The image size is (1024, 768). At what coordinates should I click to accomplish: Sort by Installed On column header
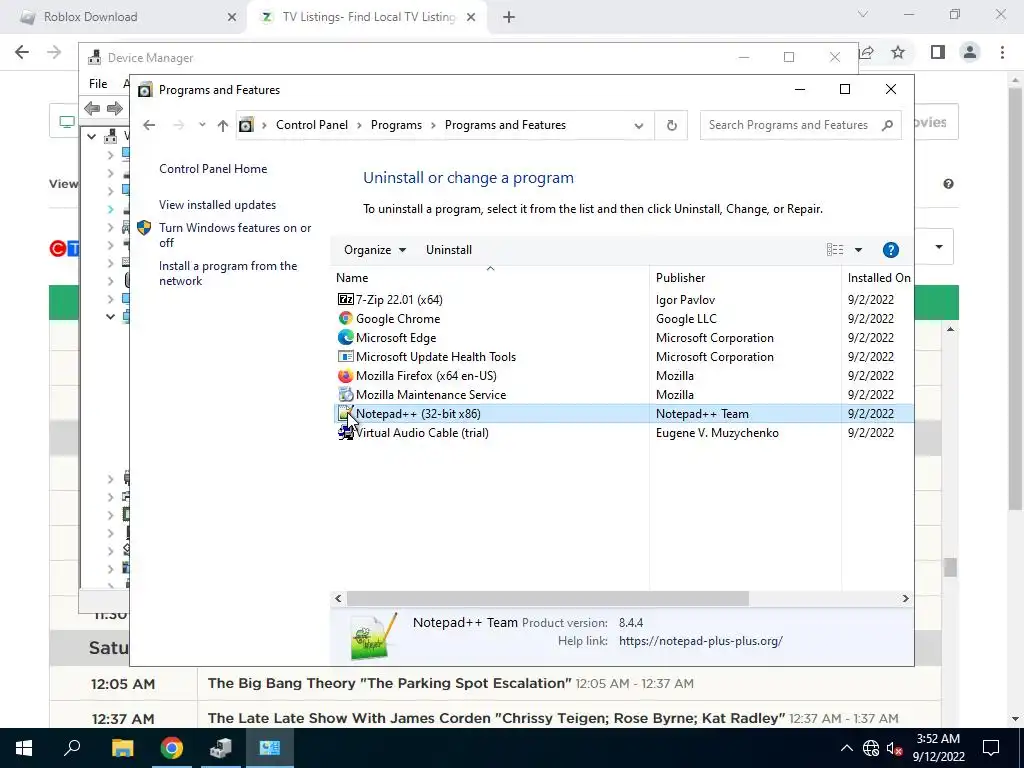[878, 278]
